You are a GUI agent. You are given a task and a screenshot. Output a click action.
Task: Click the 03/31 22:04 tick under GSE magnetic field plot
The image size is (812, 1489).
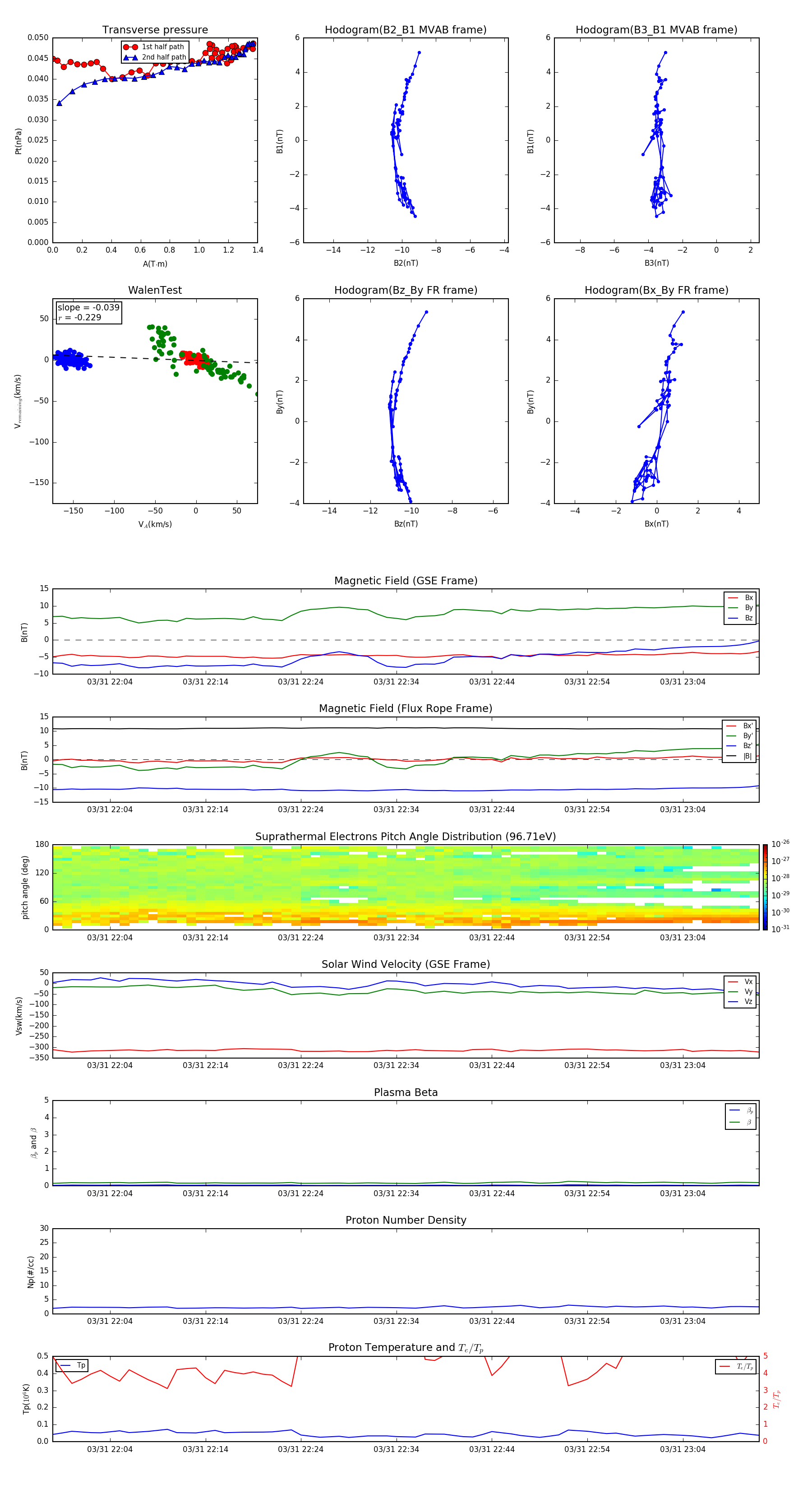[x=110, y=681]
